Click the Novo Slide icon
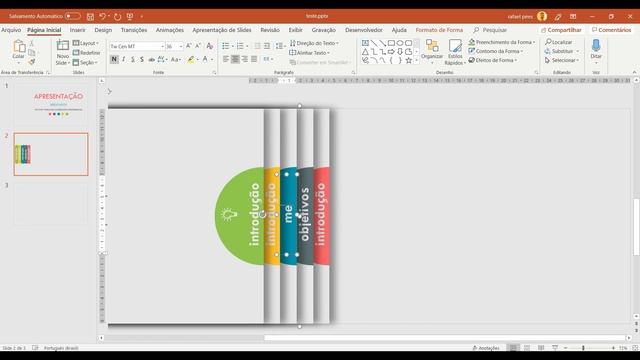640x360 pixels. click(62, 46)
